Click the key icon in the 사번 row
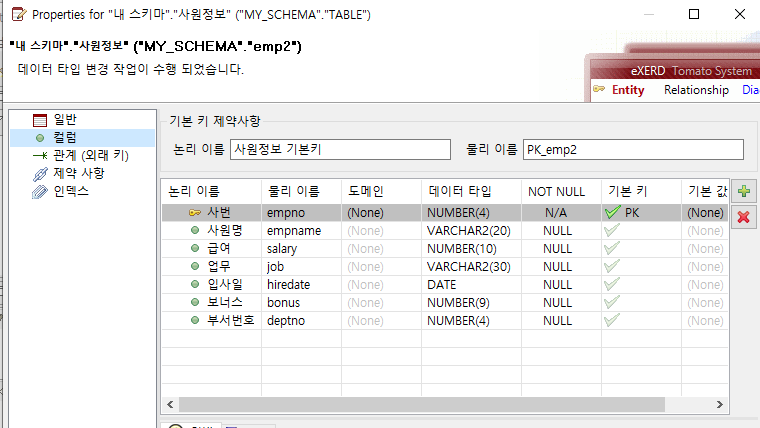Viewport: 760px width, 428px height. (194, 213)
